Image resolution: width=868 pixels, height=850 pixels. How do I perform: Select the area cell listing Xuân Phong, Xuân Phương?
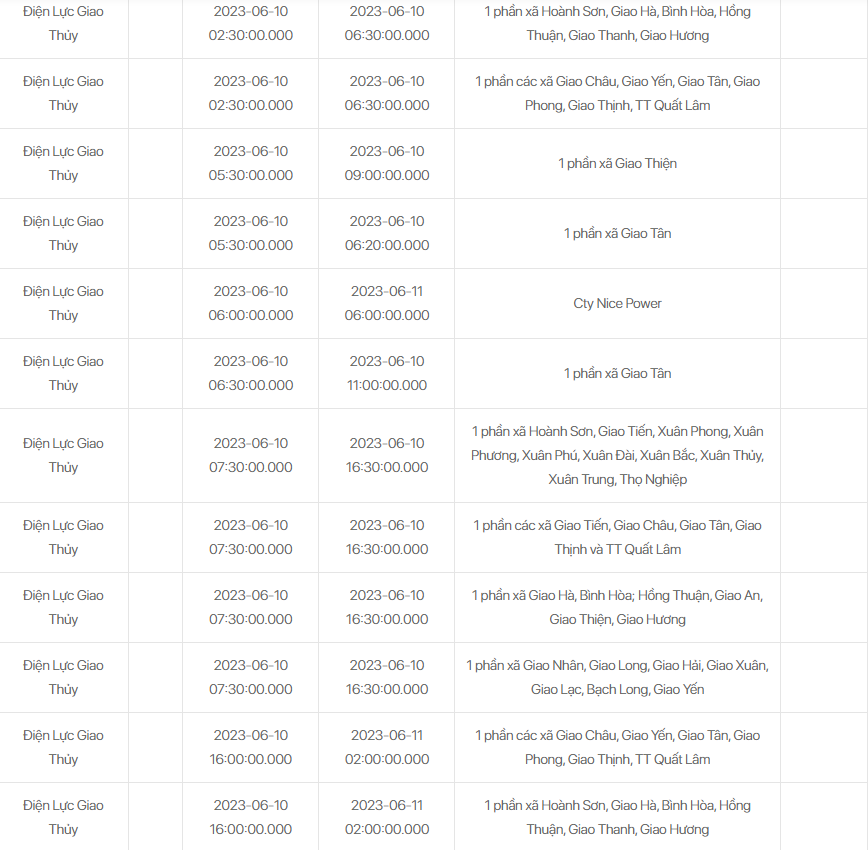pyautogui.click(x=617, y=456)
